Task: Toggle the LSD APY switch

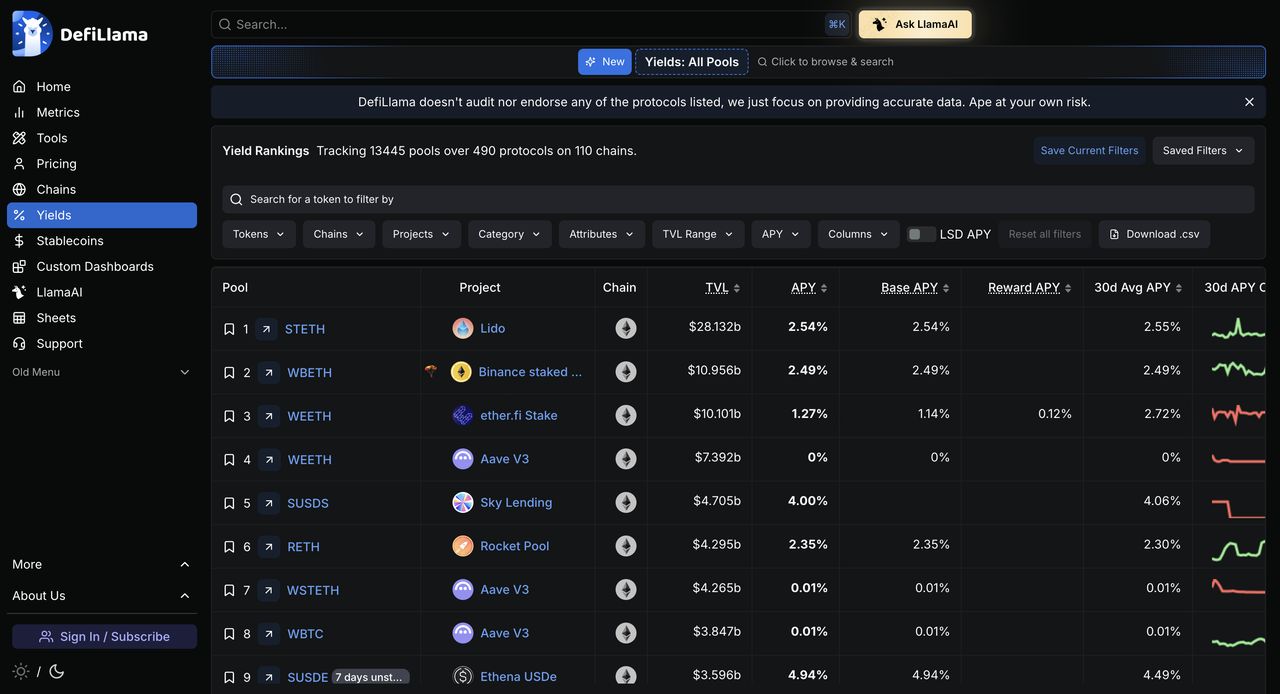Action: pos(921,234)
